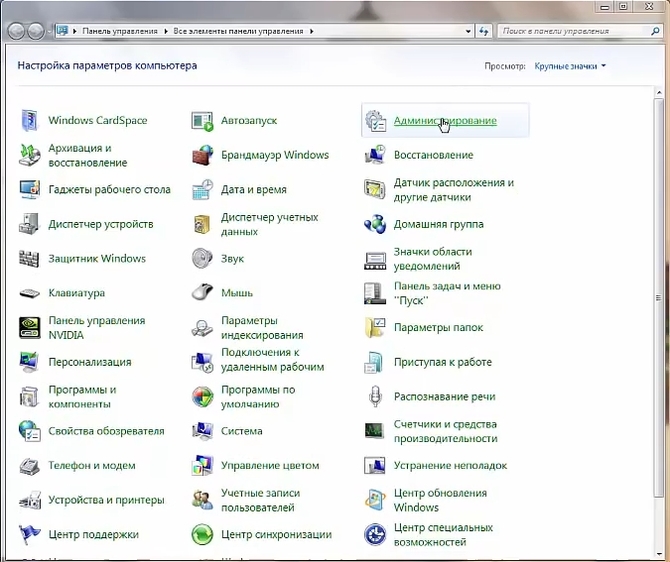Open the Домашняя группа spheres icon
The height and width of the screenshot is (562, 670).
[x=375, y=224]
